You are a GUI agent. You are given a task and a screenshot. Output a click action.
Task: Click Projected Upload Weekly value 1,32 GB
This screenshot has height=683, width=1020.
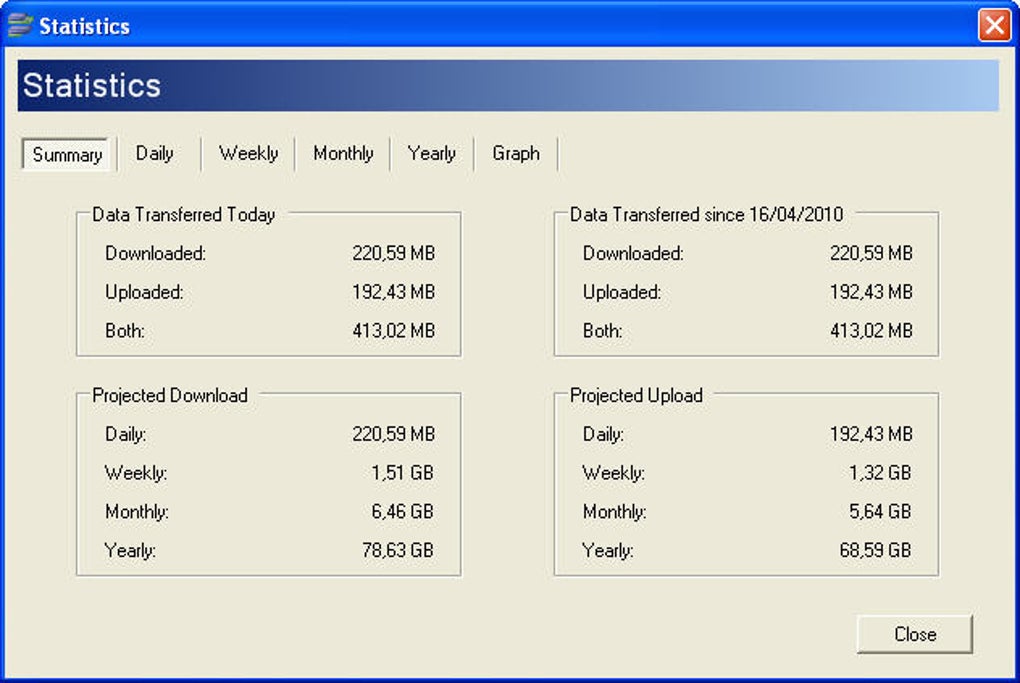coord(880,473)
